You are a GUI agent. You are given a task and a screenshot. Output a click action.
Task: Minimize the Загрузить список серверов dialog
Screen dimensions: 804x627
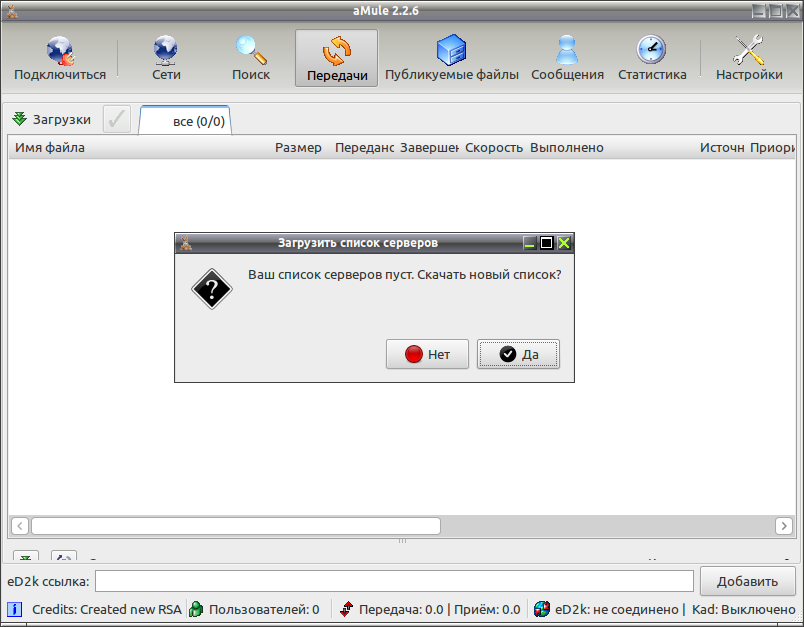point(530,243)
